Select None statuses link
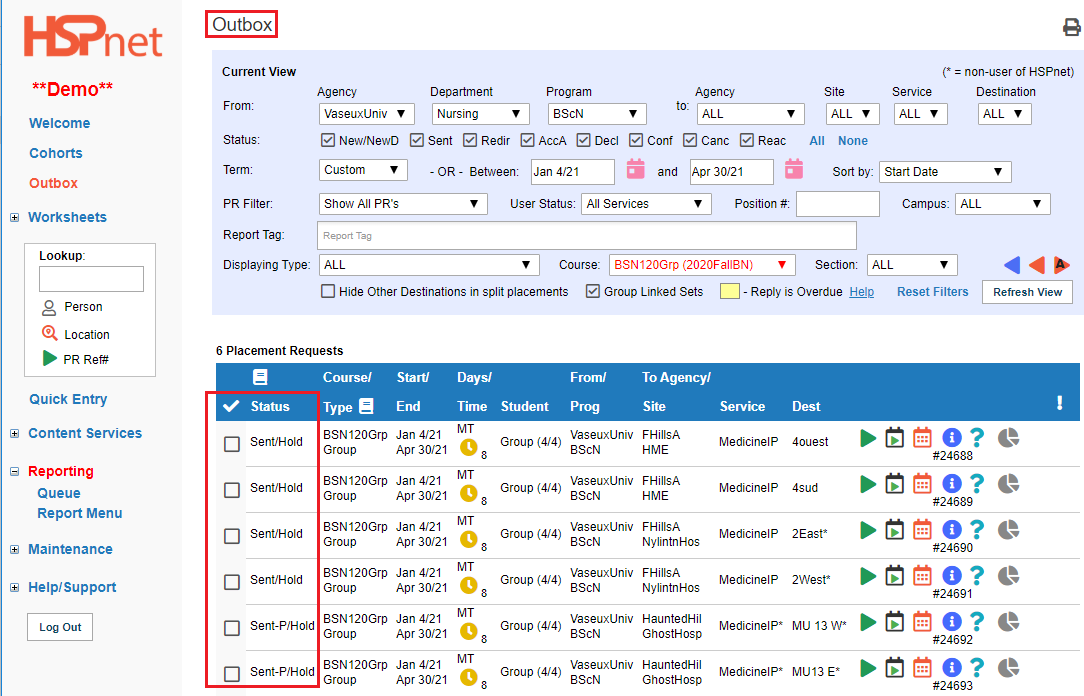 (x=852, y=140)
